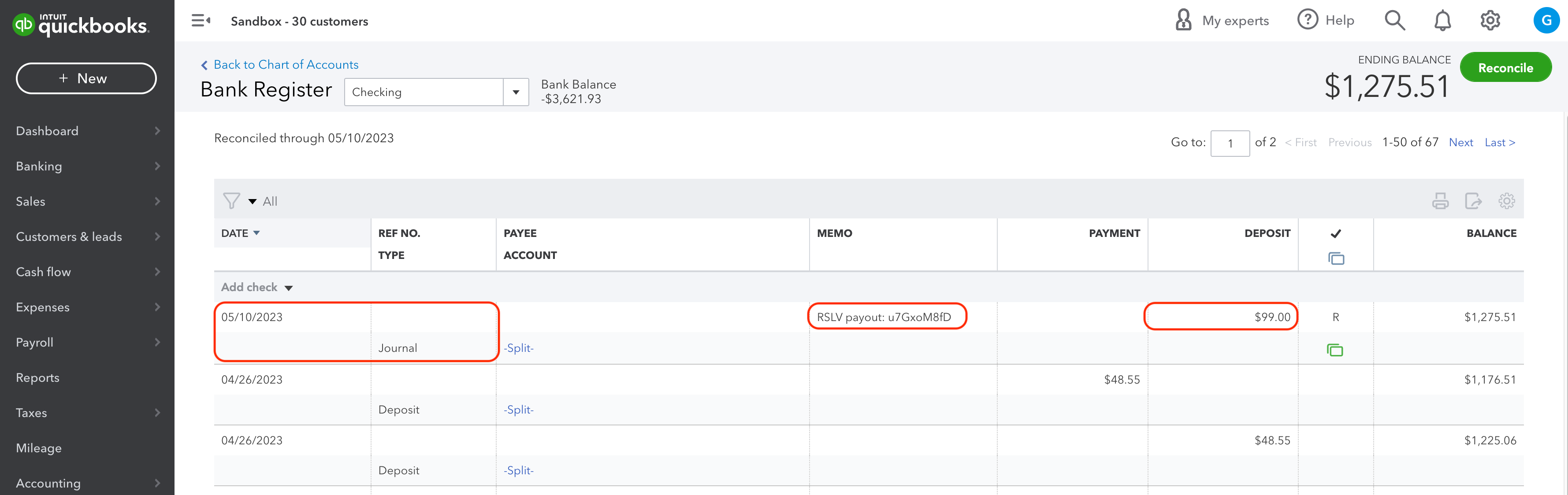Print the register list

pos(1440,201)
